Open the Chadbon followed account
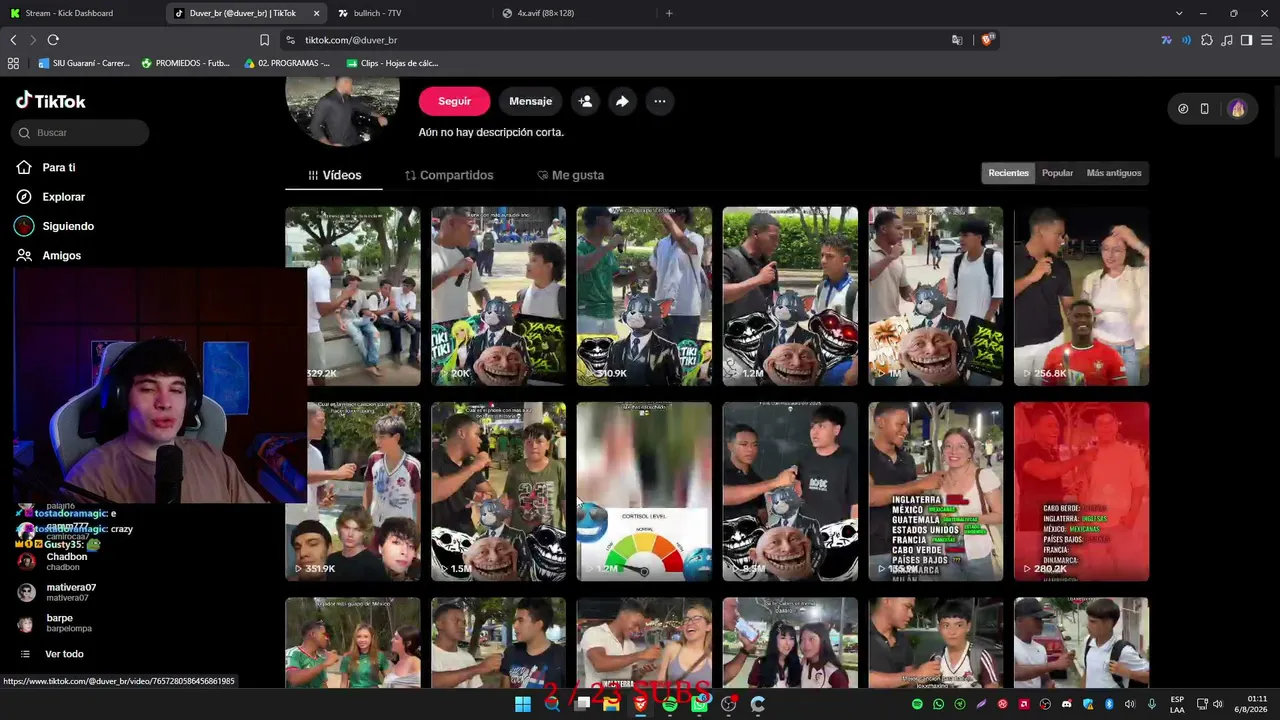Viewport: 1280px width, 720px height. click(x=67, y=561)
